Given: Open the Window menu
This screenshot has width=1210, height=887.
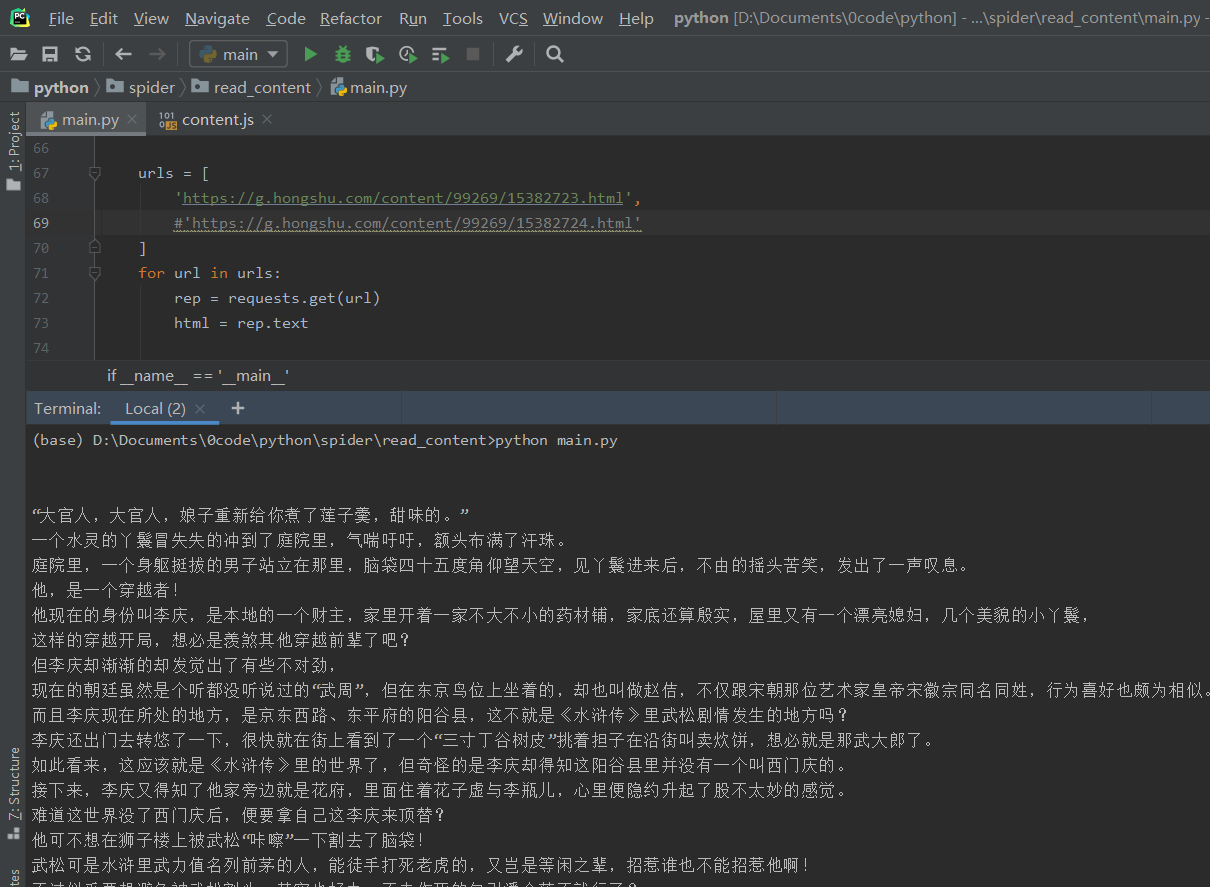Looking at the screenshot, I should [573, 18].
